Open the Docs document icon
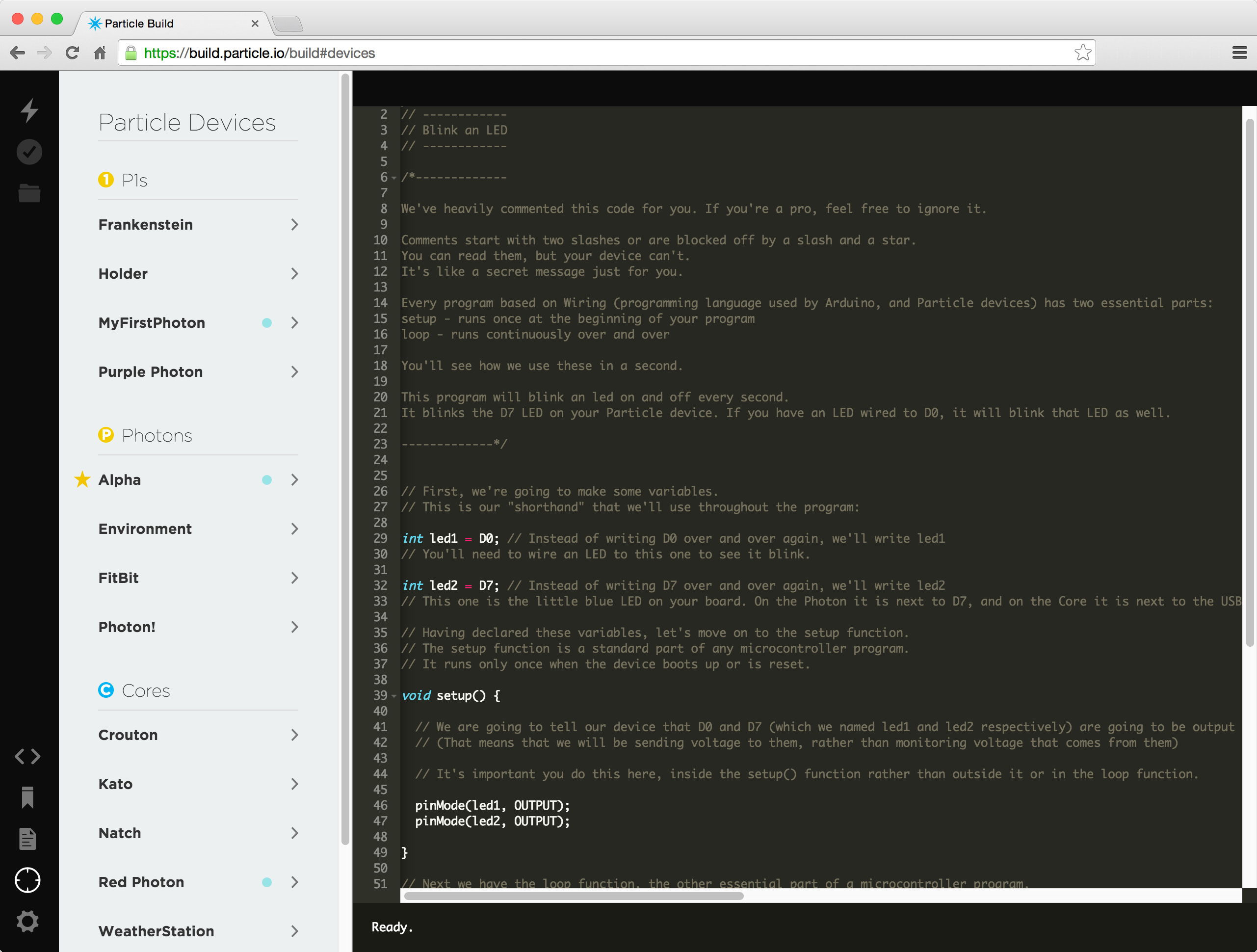 27,838
